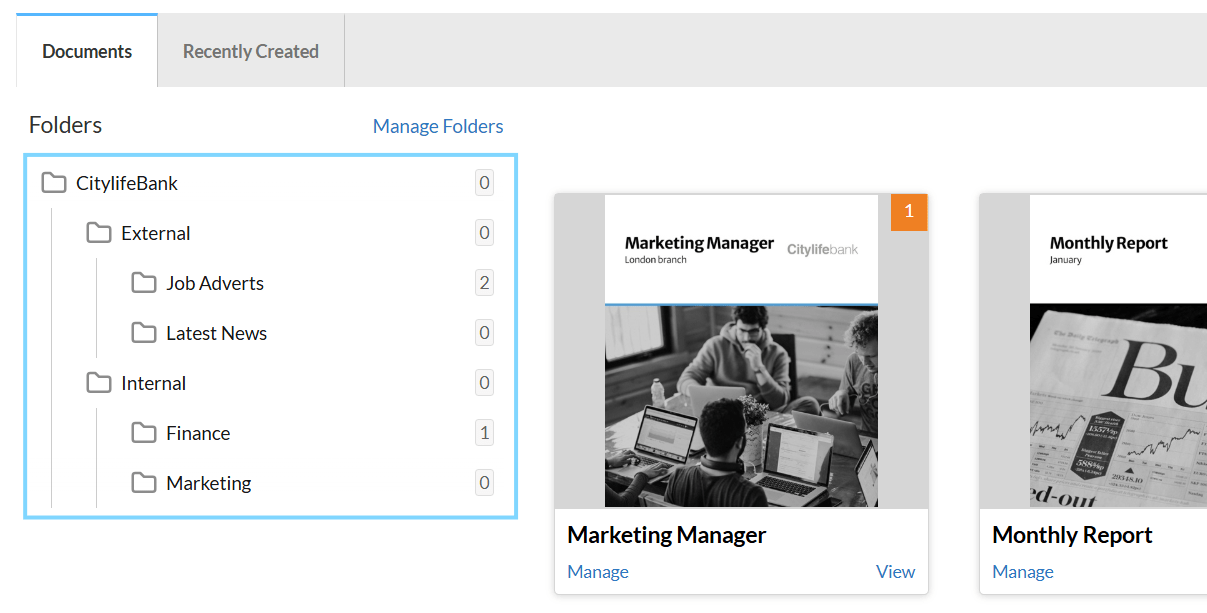
Task: Open the Monthly Report document thumbnail
Action: [x=1117, y=352]
